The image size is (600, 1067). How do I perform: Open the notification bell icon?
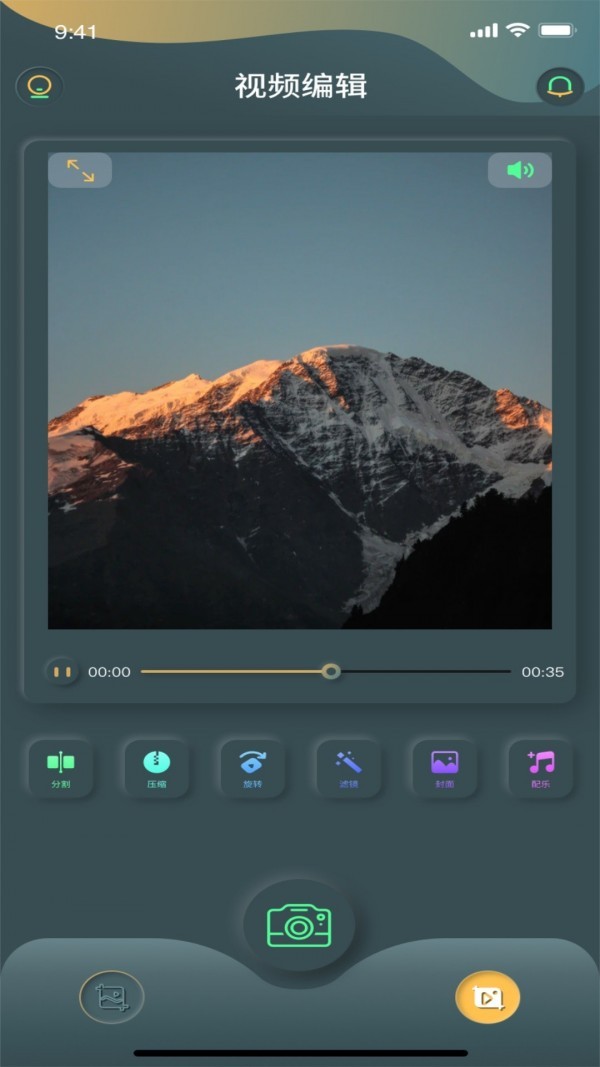[x=560, y=86]
